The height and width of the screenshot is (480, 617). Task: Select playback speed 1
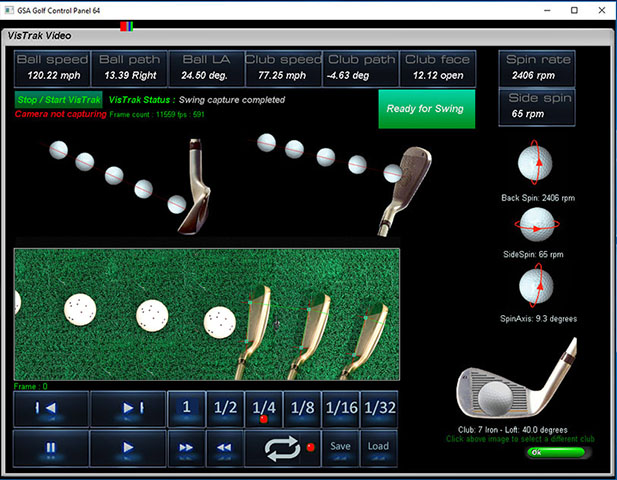pyautogui.click(x=186, y=409)
